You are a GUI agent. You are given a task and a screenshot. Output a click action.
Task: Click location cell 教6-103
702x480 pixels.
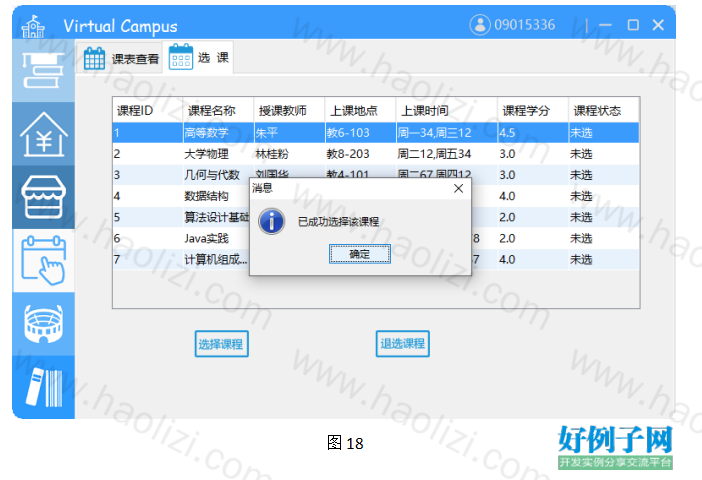(x=360, y=133)
